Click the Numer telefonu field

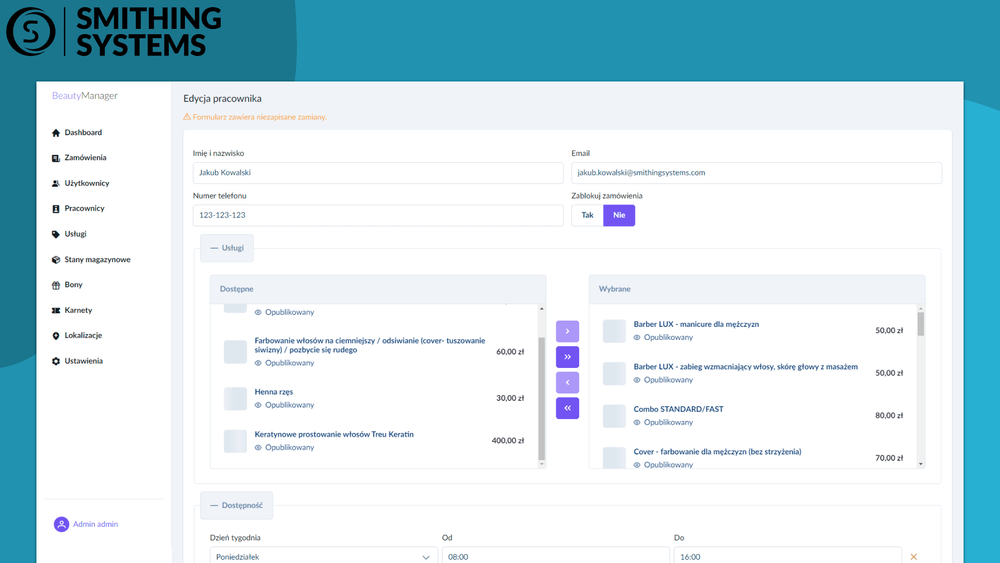[378, 216]
